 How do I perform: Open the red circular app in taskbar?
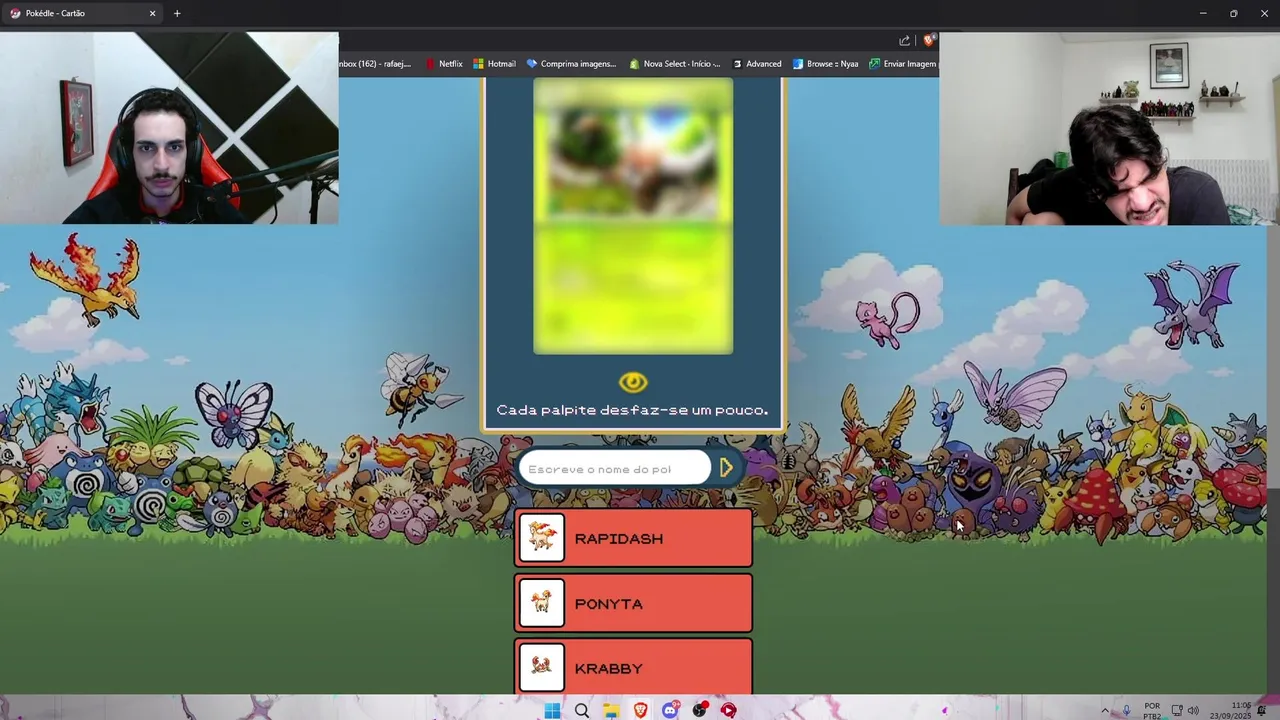(729, 710)
